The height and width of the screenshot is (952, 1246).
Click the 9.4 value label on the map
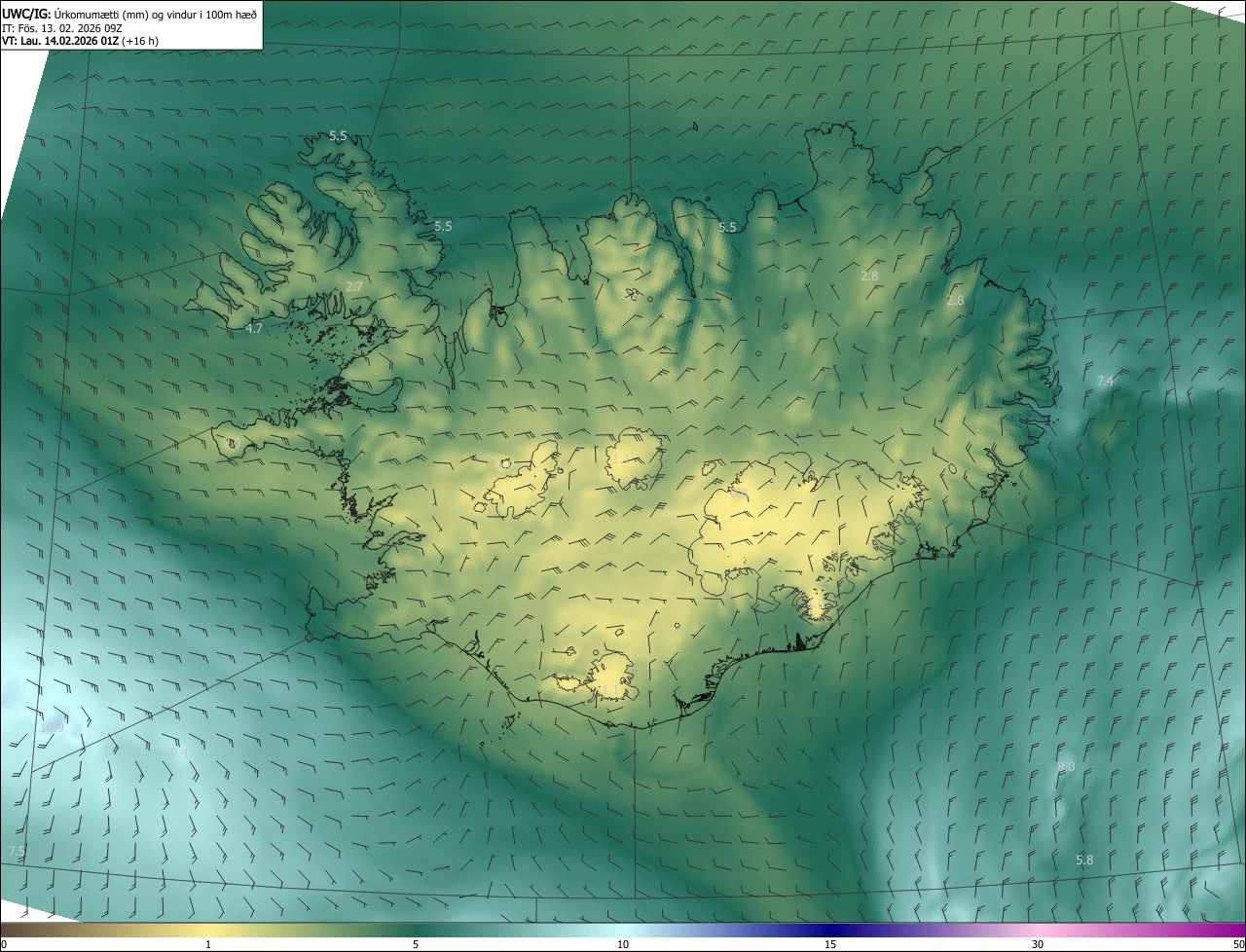point(180,753)
